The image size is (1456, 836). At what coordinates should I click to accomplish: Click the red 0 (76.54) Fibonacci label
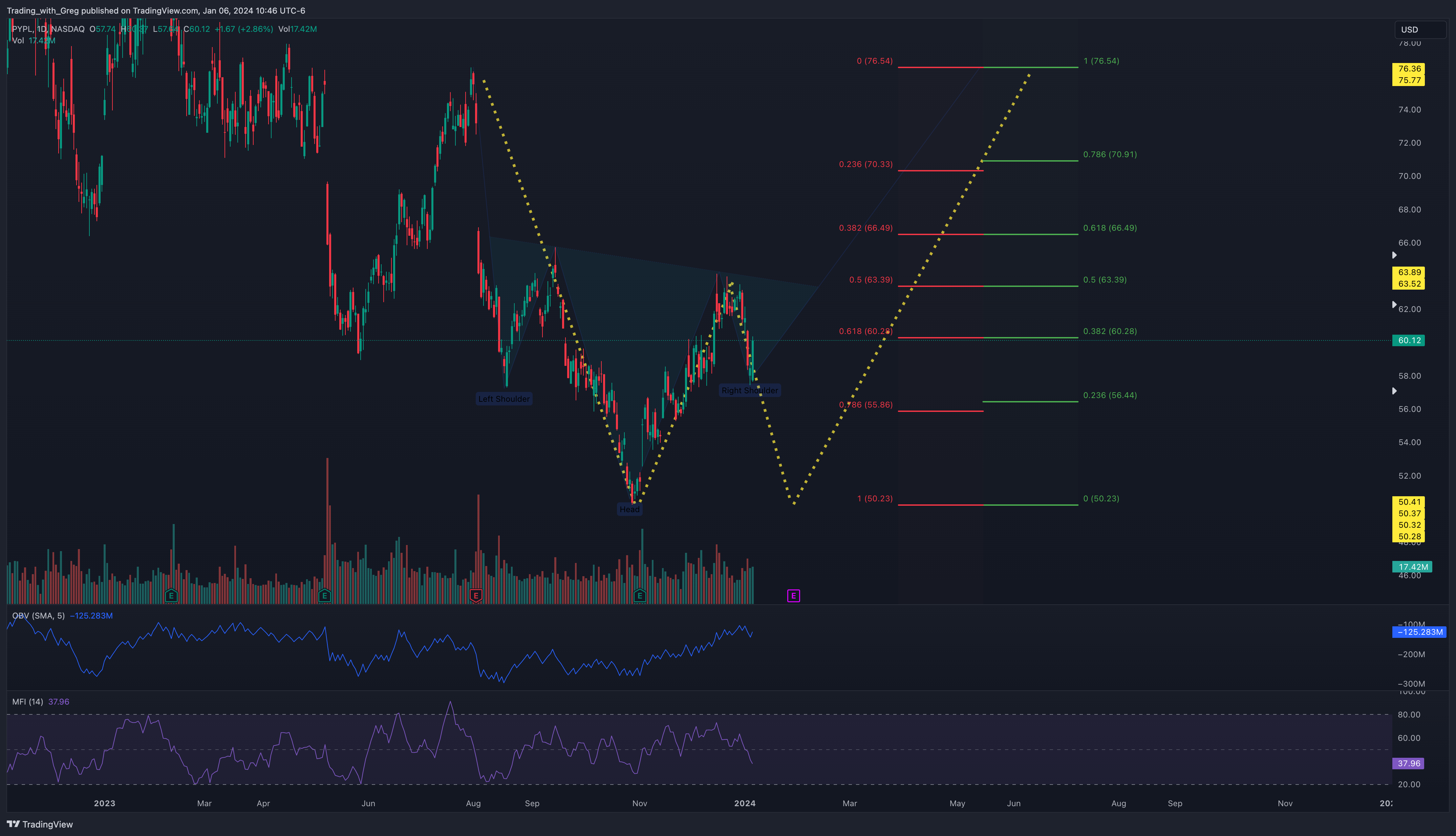click(875, 61)
